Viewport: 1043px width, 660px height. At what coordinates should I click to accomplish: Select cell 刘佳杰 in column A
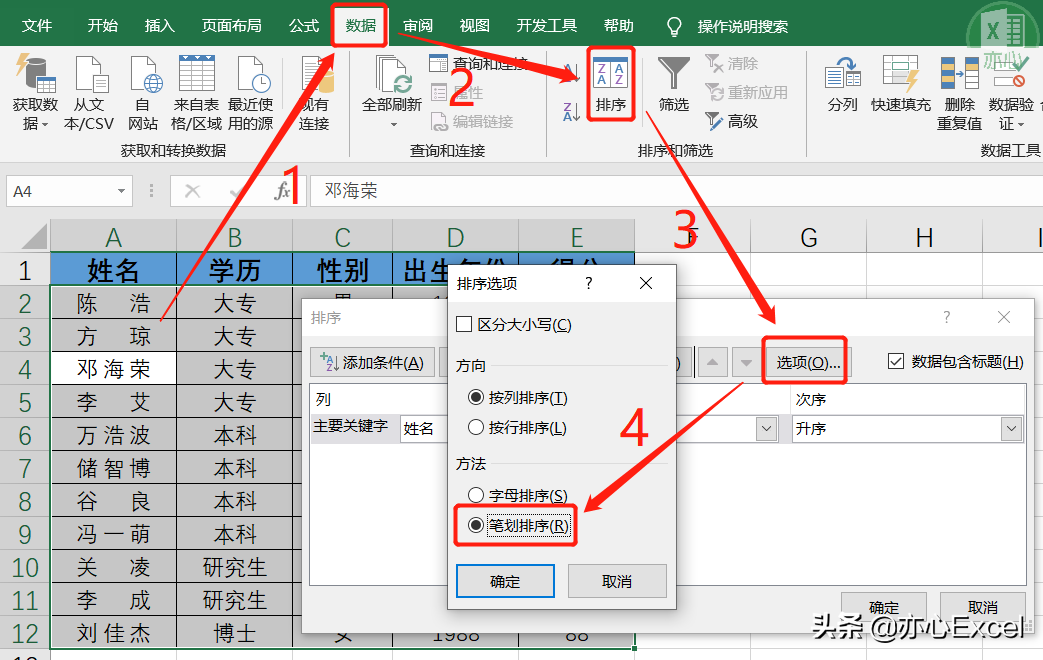(x=113, y=633)
